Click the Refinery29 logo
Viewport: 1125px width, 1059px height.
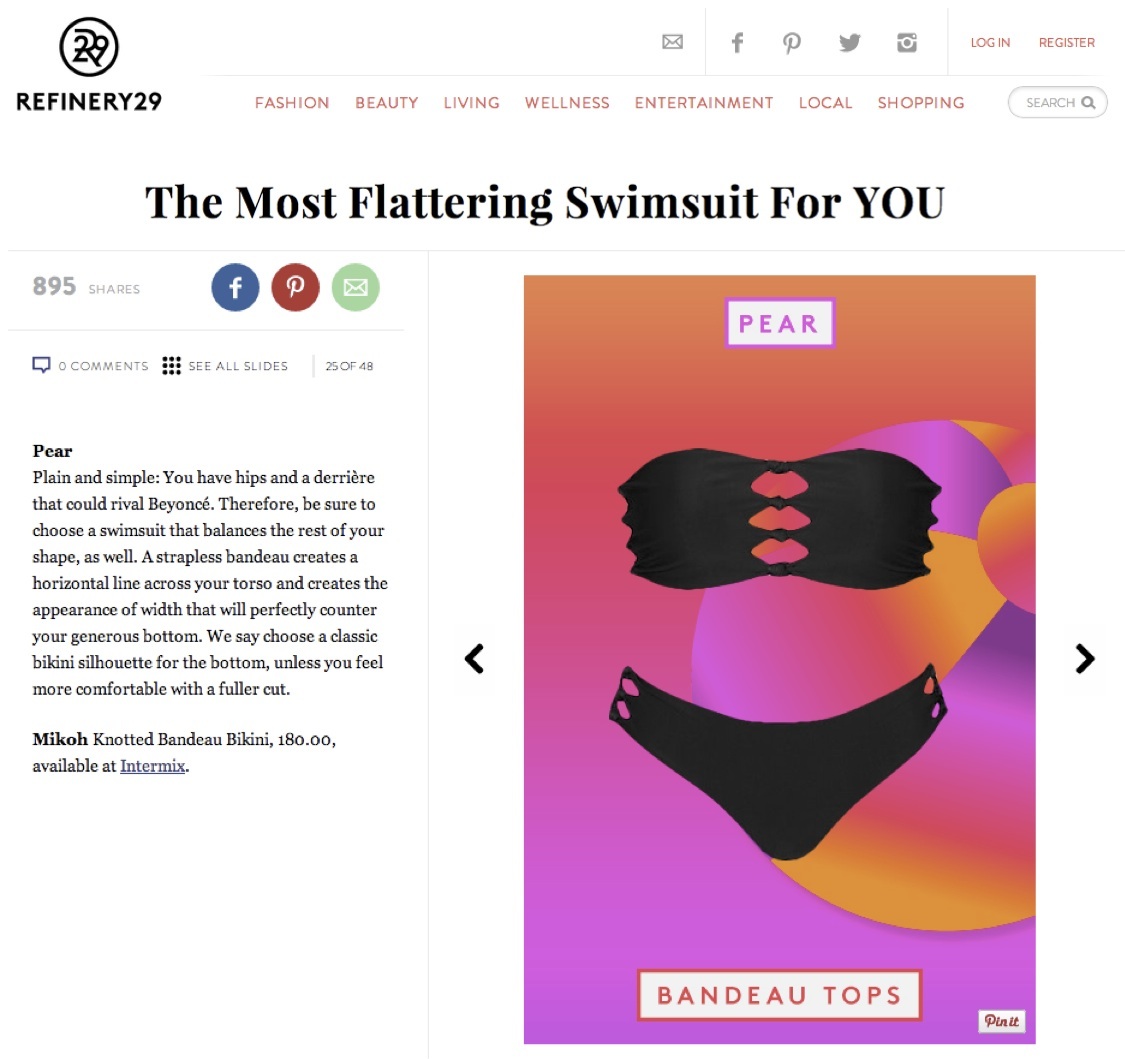[89, 65]
